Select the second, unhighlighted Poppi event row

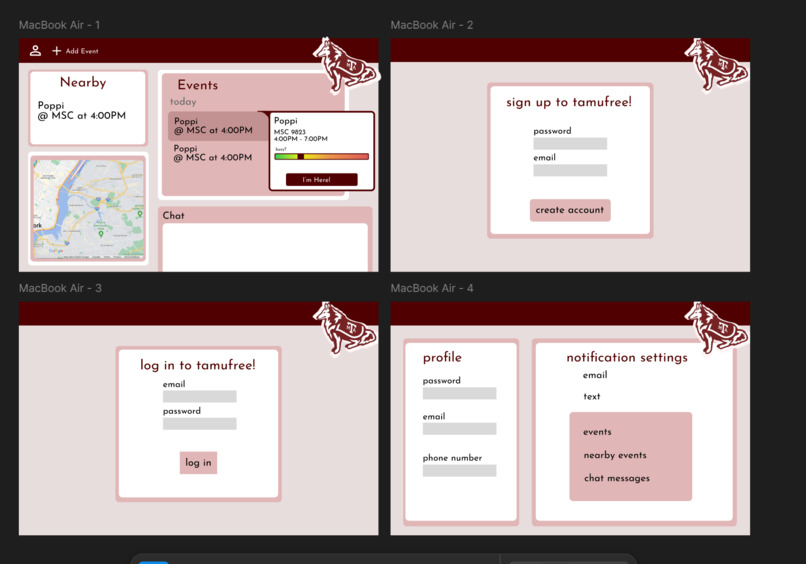tap(213, 153)
